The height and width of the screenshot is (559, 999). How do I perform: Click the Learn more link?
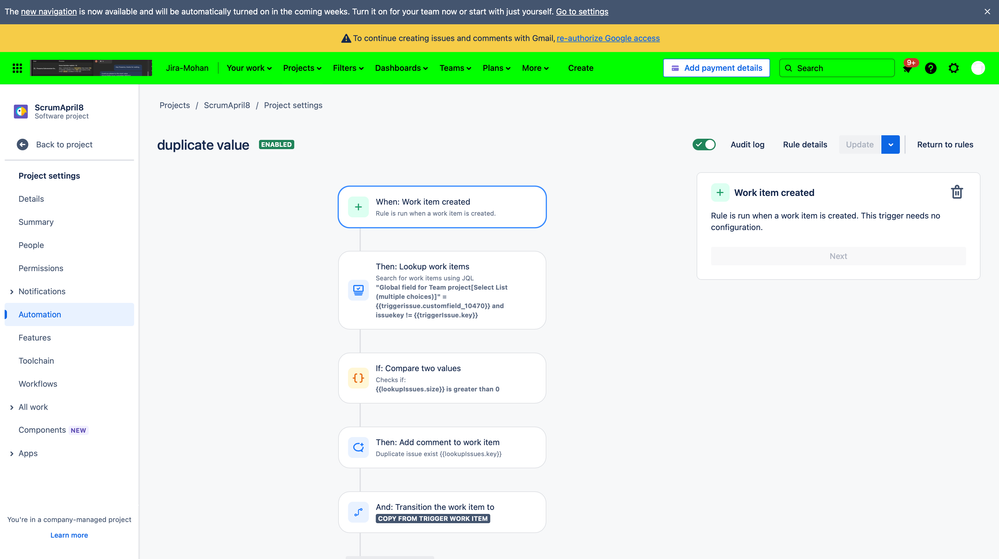[x=69, y=535]
